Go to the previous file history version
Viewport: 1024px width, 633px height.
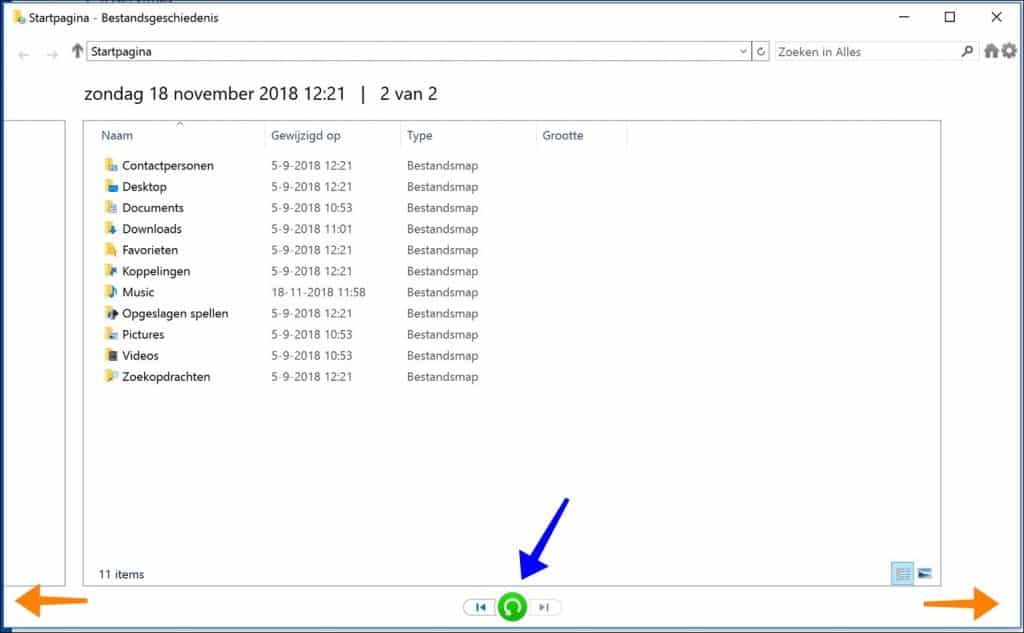tap(480, 606)
